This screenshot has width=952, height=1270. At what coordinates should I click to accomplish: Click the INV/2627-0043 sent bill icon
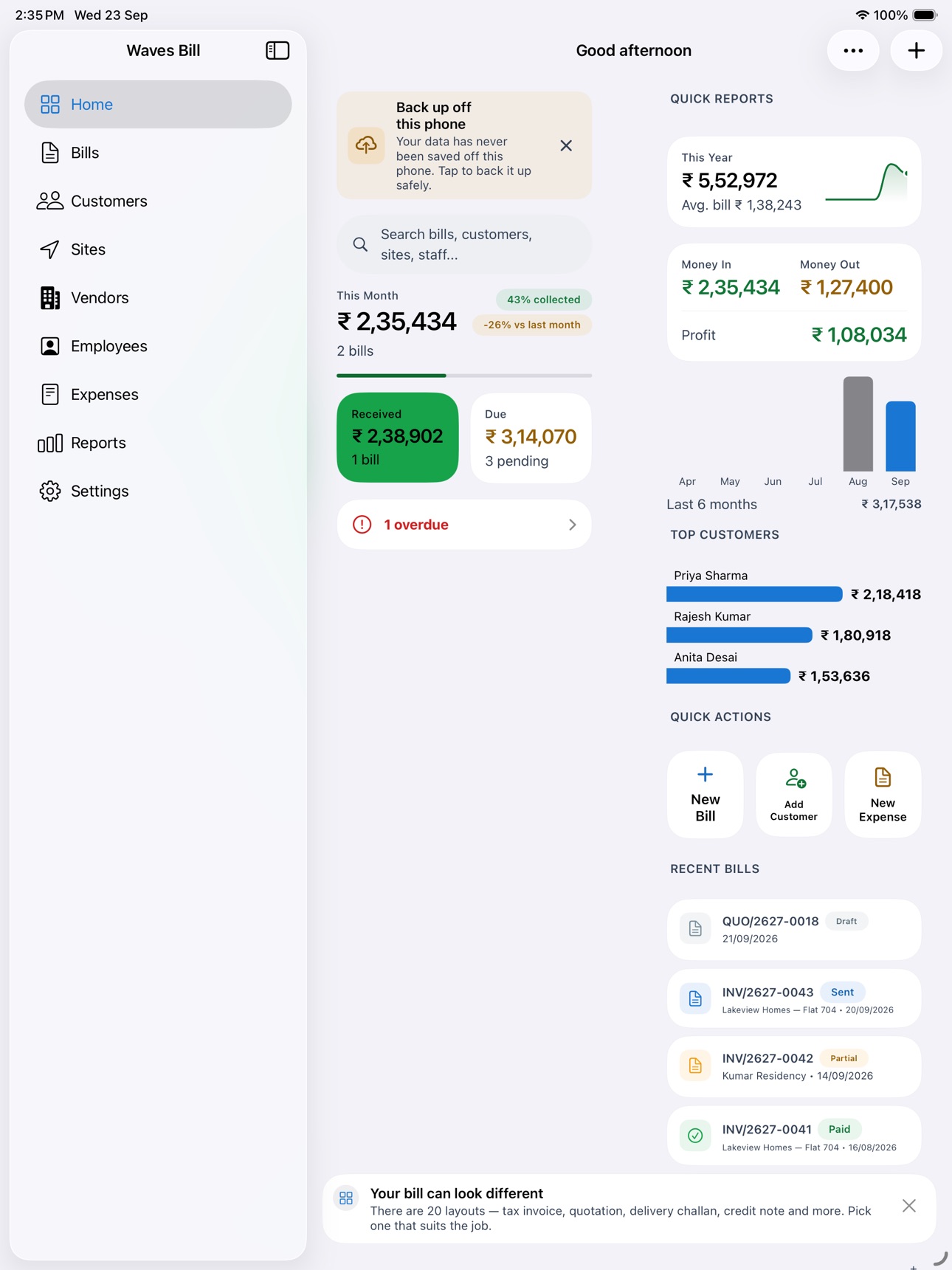695,998
